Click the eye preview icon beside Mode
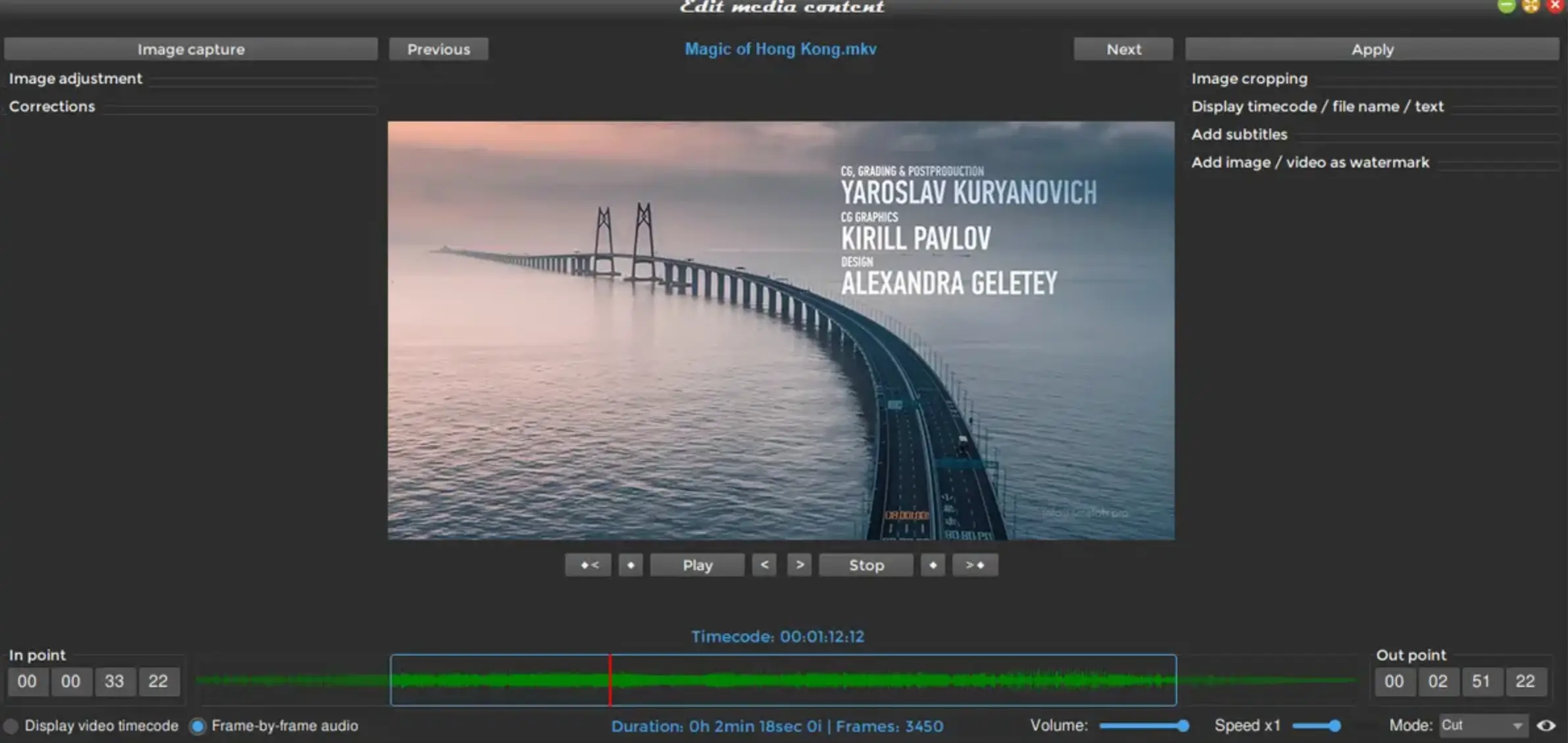The width and height of the screenshot is (1568, 743). tap(1546, 725)
